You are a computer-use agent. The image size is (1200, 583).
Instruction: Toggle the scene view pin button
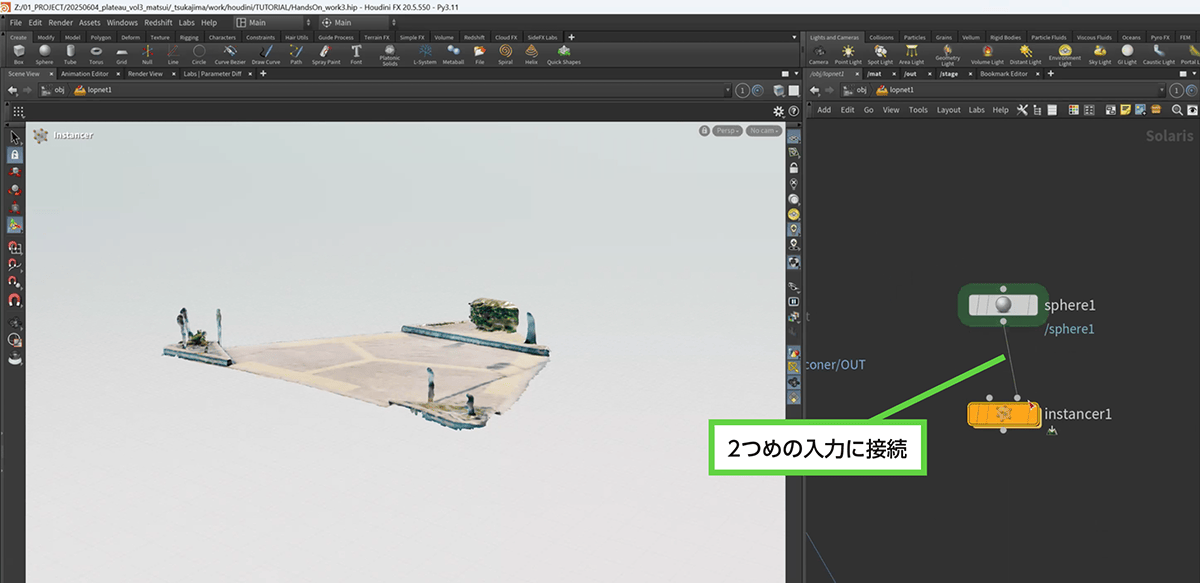point(742,90)
